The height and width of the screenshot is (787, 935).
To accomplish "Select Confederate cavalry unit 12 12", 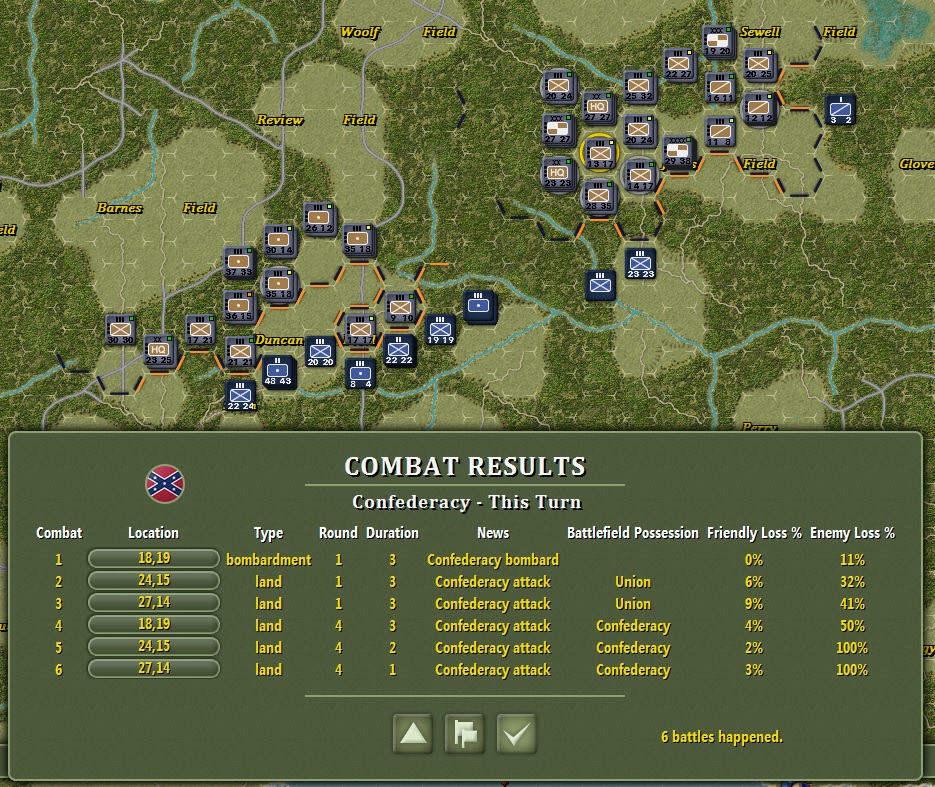I will [x=758, y=109].
